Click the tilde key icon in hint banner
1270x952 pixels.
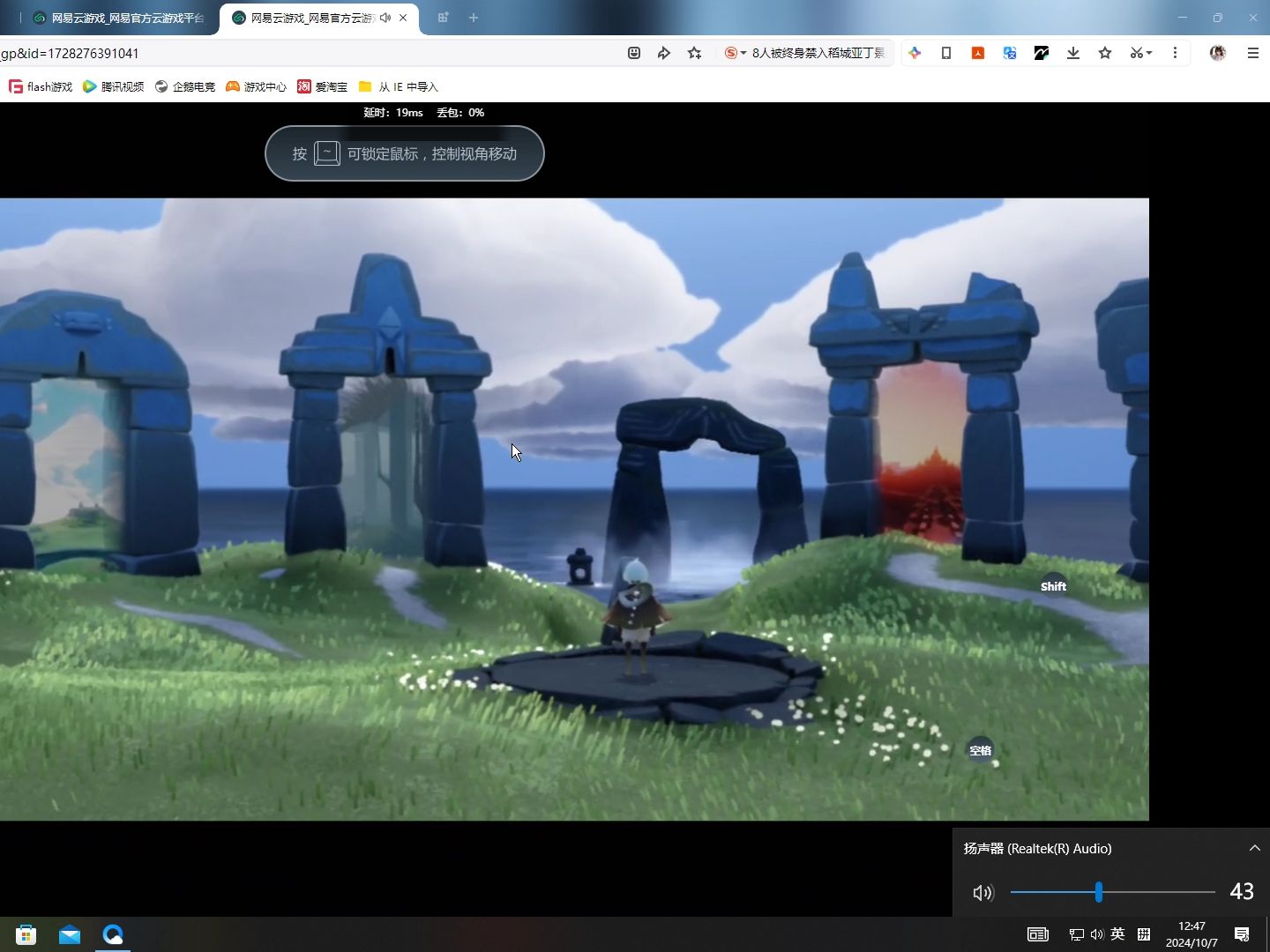tap(326, 153)
